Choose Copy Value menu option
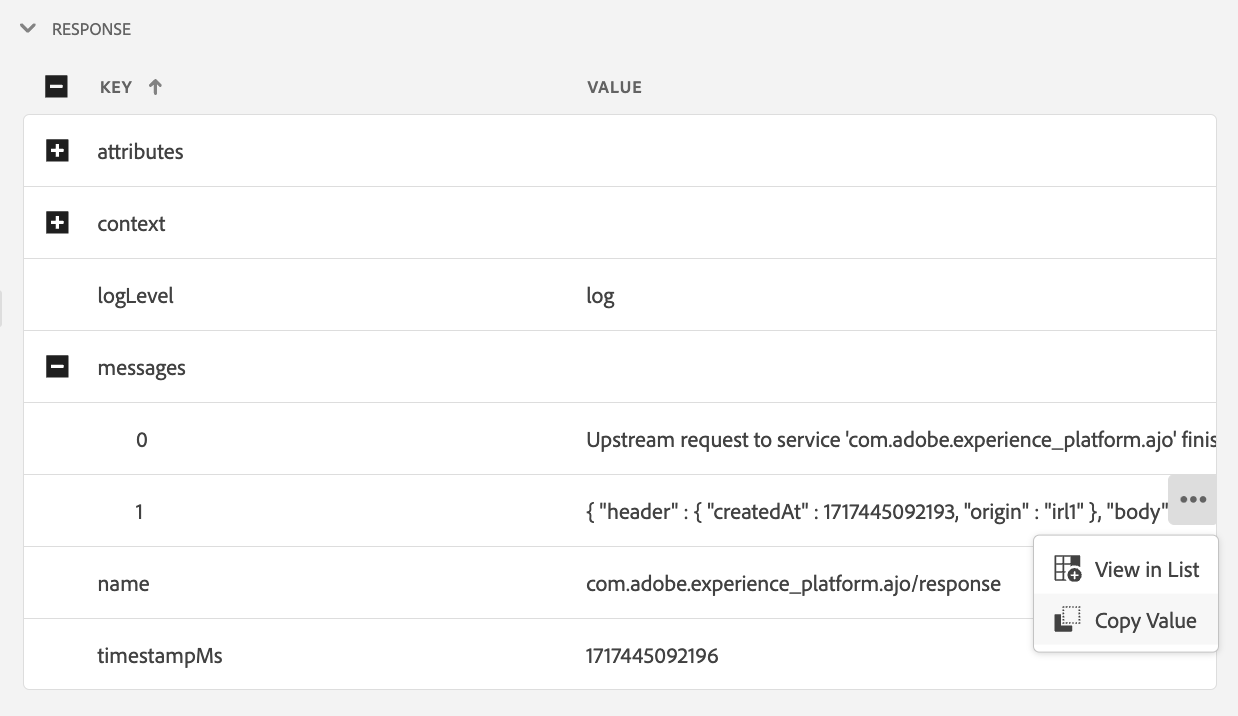1238x716 pixels. click(x=1145, y=621)
